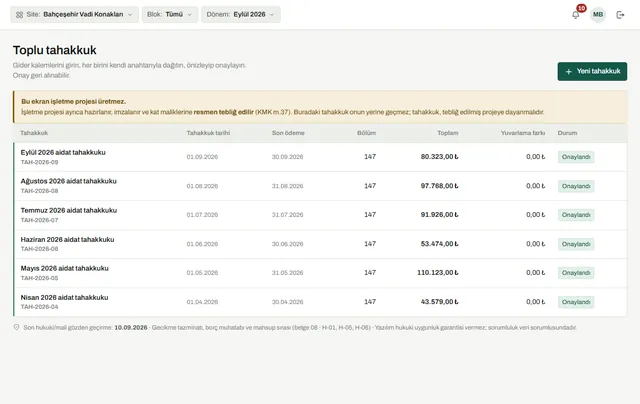Click the date 01.04.2026

202,302
